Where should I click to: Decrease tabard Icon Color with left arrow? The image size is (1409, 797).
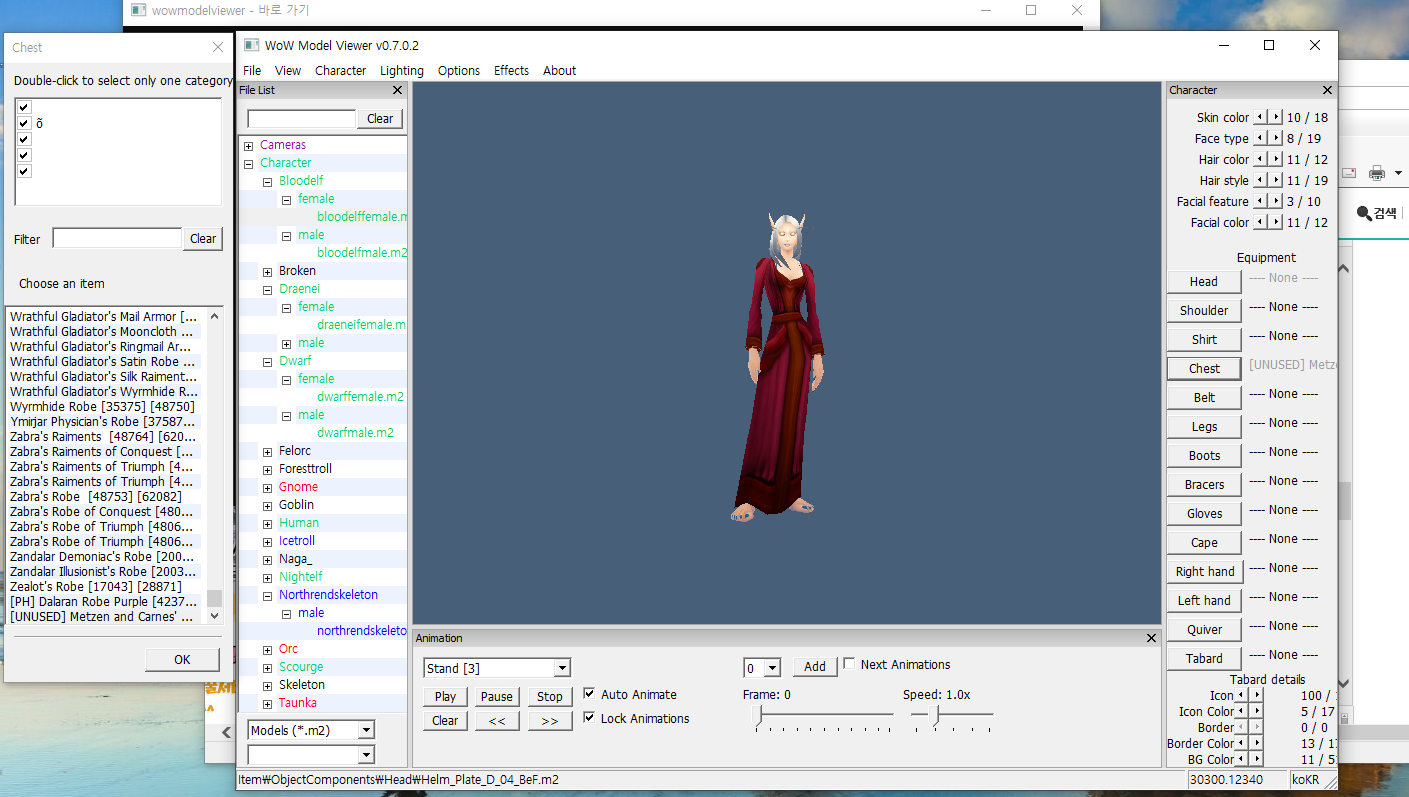point(1242,711)
